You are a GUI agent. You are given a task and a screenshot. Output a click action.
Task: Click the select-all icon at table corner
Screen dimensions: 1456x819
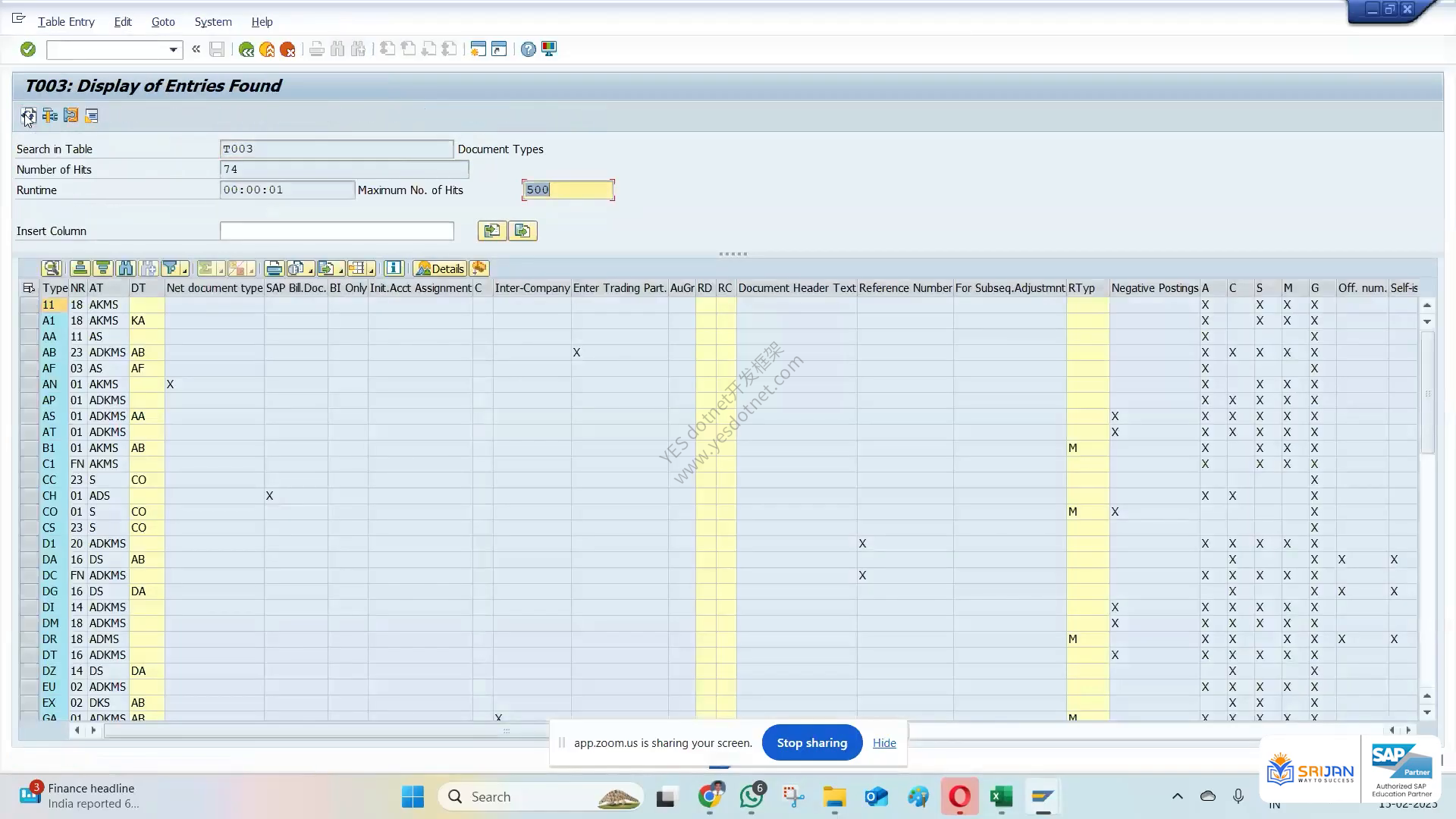pos(29,288)
